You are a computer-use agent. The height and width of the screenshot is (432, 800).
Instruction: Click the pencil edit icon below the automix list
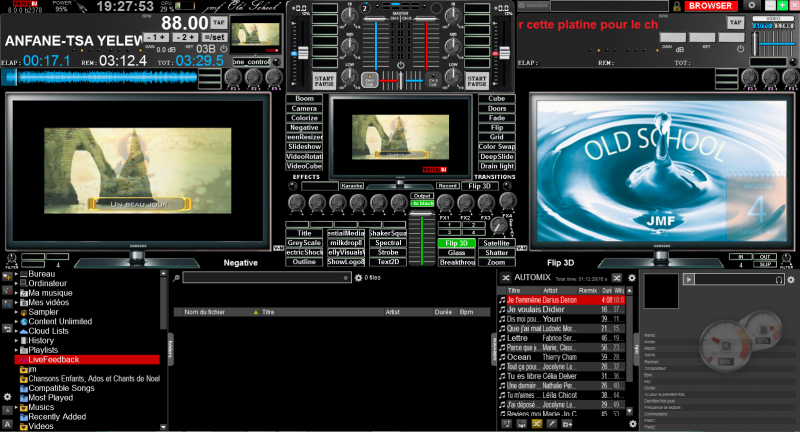pos(552,424)
